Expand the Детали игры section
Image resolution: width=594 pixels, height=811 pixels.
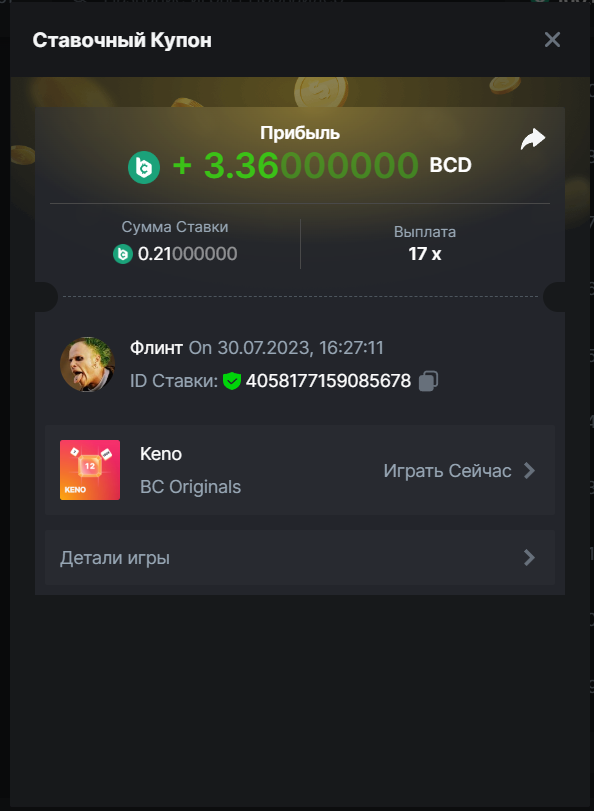click(300, 558)
